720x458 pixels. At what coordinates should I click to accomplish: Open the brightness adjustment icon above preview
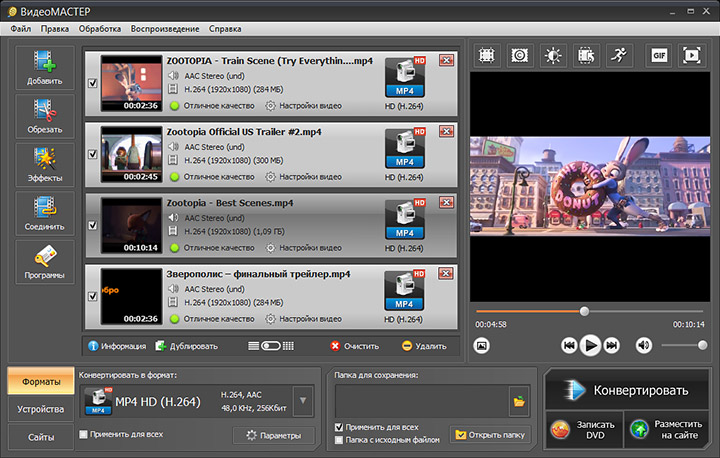[x=553, y=56]
